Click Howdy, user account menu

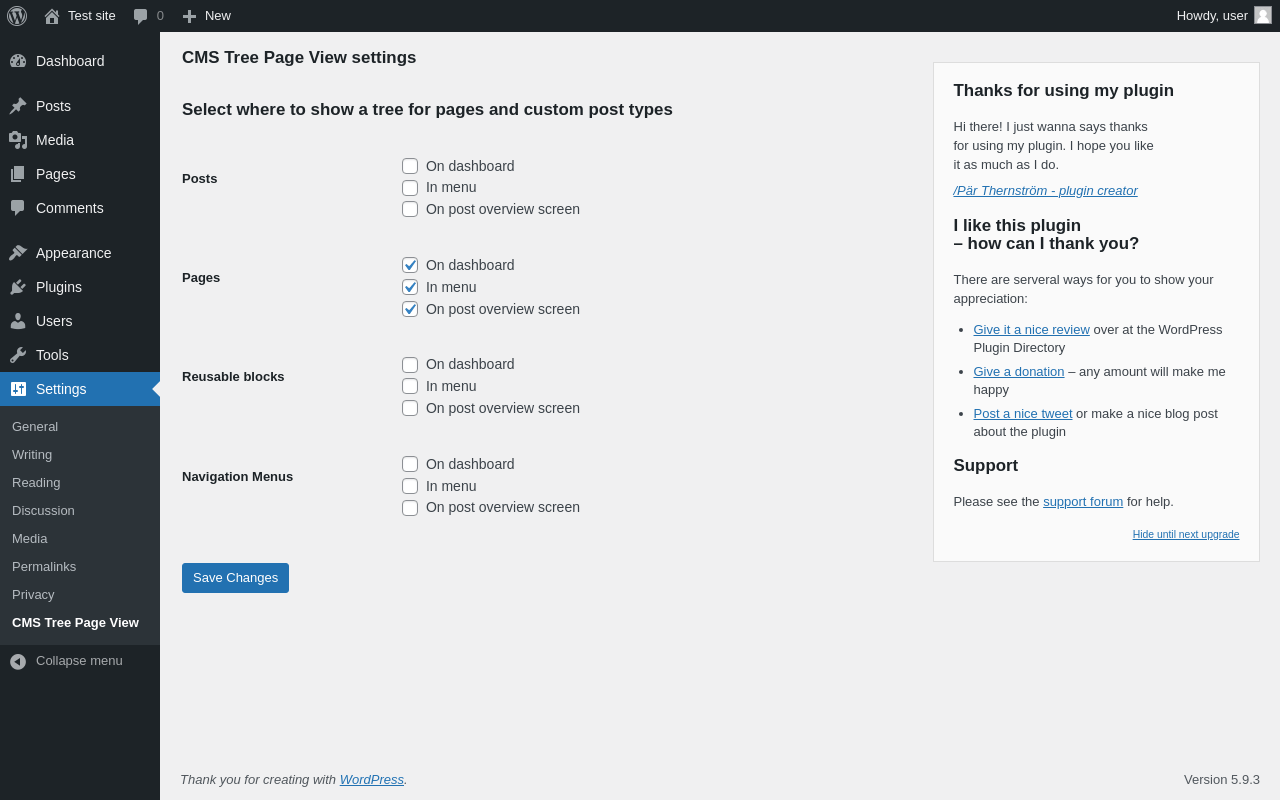(1224, 16)
